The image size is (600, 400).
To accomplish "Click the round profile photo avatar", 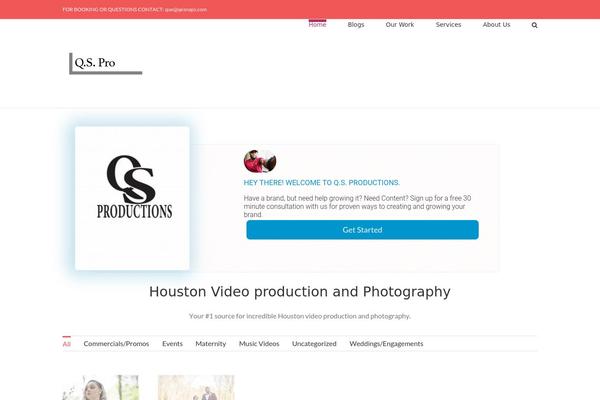I will click(260, 161).
